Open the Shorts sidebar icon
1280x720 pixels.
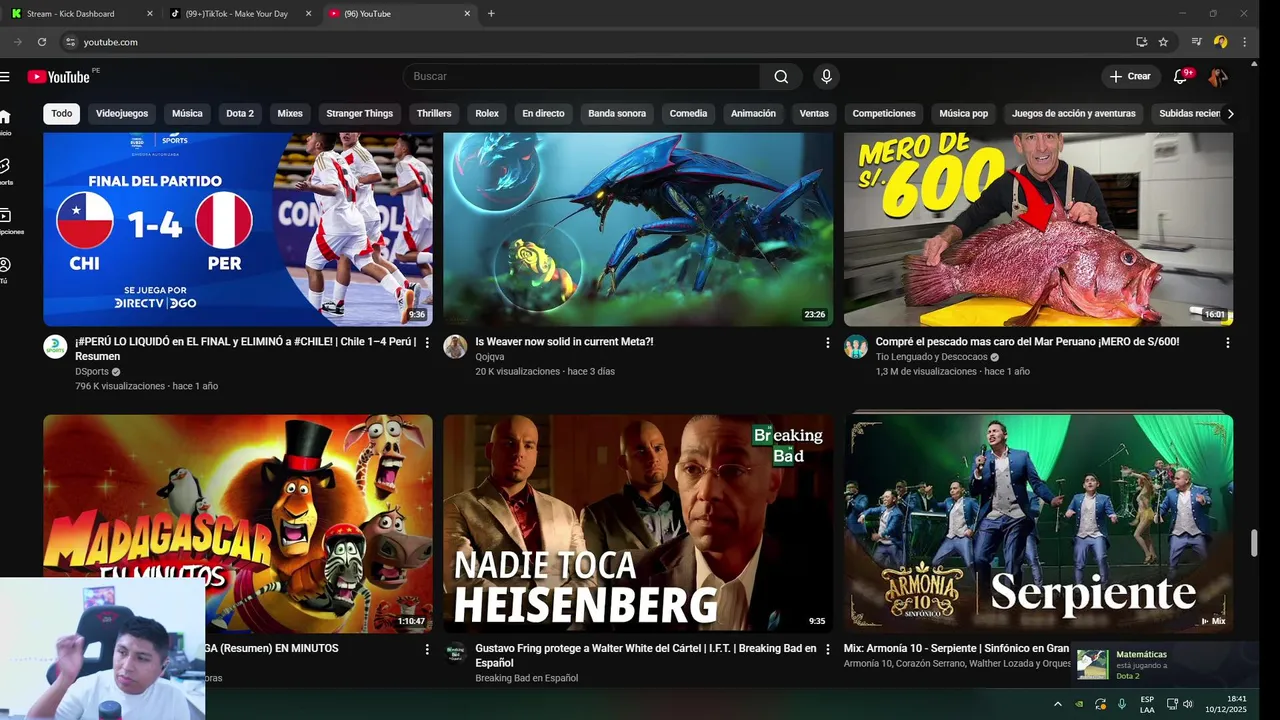5,171
